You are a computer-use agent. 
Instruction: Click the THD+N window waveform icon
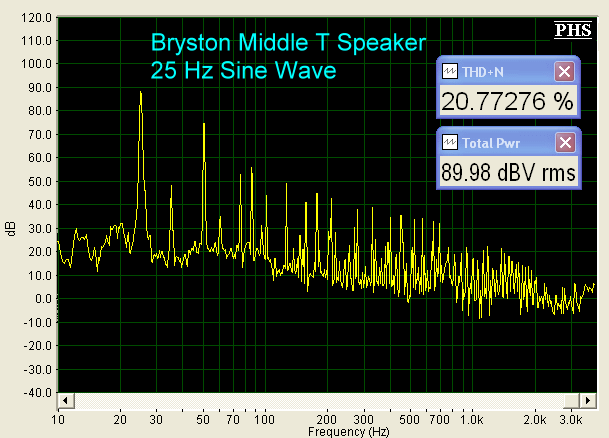pos(450,72)
